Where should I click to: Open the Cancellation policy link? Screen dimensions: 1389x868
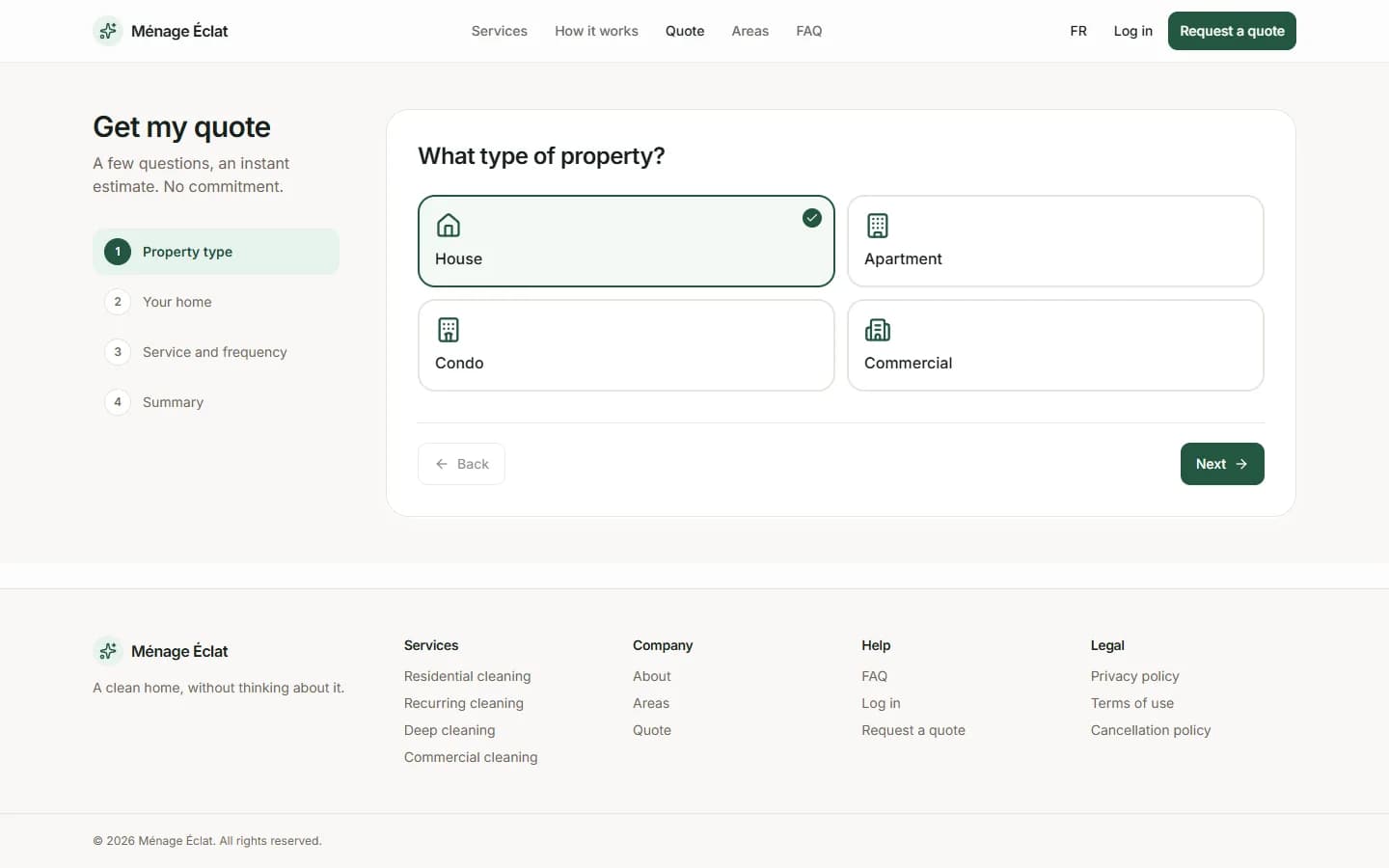click(1151, 730)
